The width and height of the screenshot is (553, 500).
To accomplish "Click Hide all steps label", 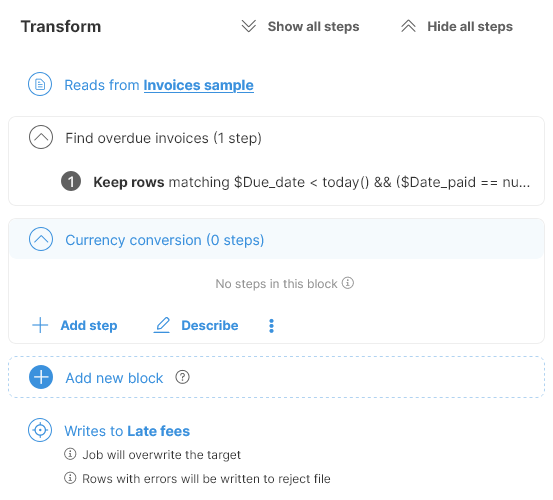I will [470, 26].
